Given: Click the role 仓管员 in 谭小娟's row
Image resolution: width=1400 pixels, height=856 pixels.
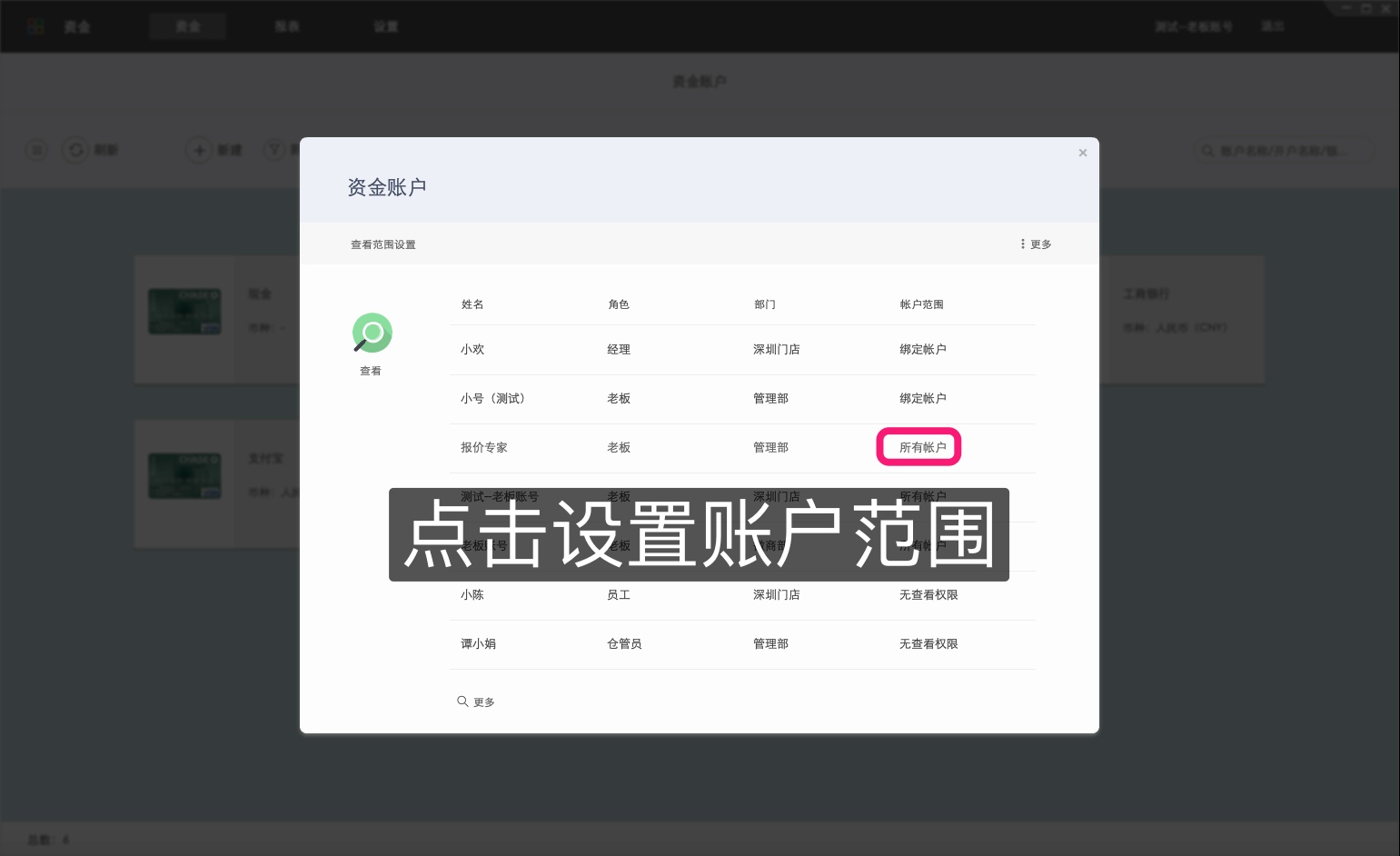Looking at the screenshot, I should pos(624,643).
